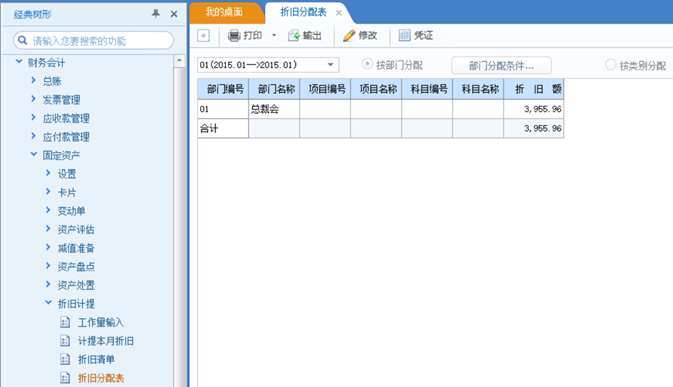Click the 凭证 voucher icon

coord(404,36)
